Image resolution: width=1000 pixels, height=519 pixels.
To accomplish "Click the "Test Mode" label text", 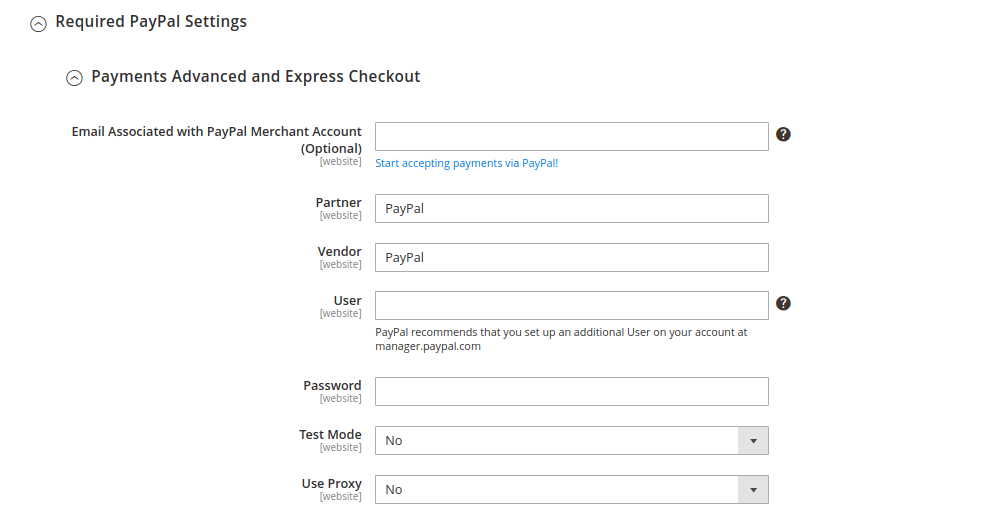I will click(330, 435).
